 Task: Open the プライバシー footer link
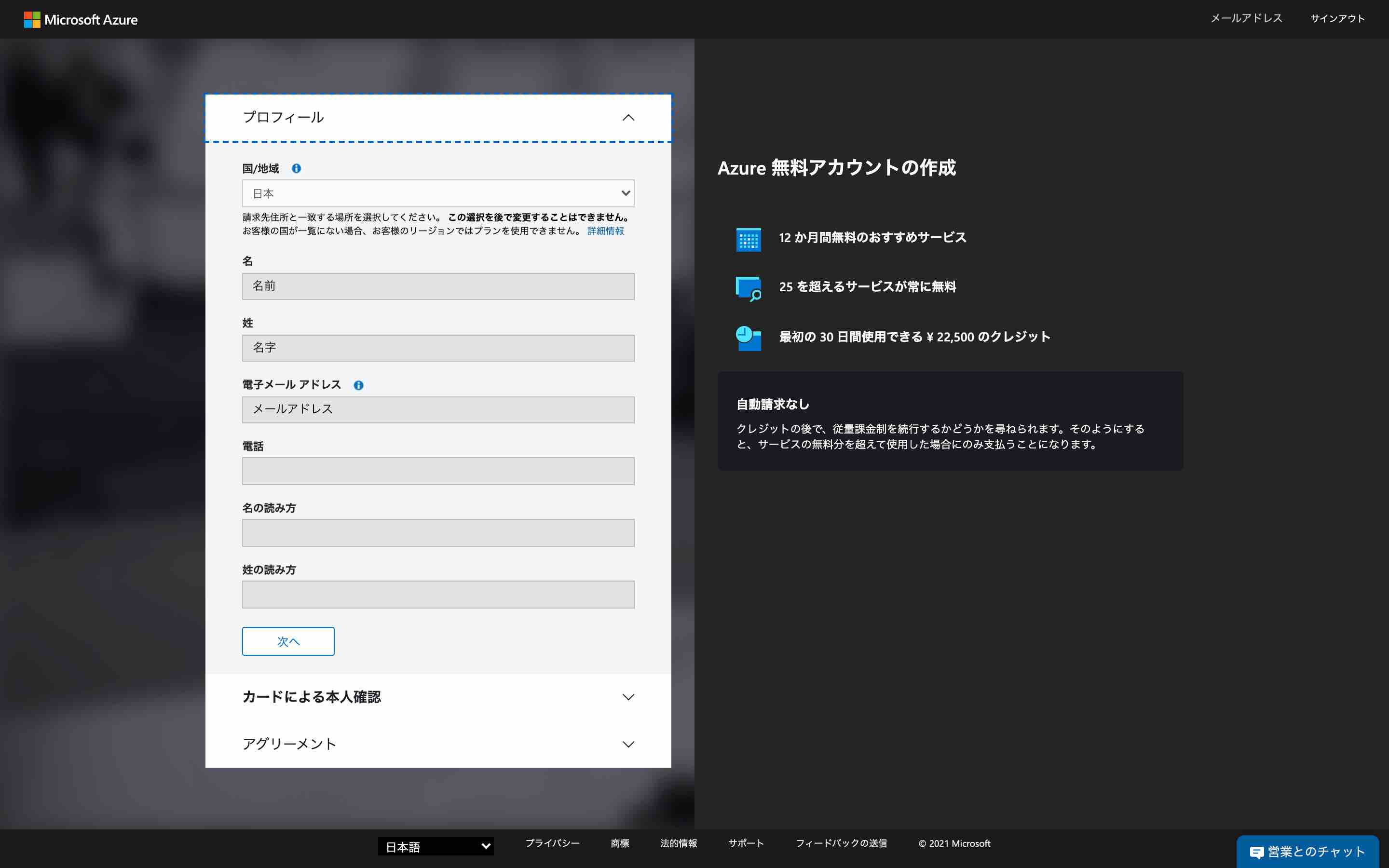(x=552, y=843)
